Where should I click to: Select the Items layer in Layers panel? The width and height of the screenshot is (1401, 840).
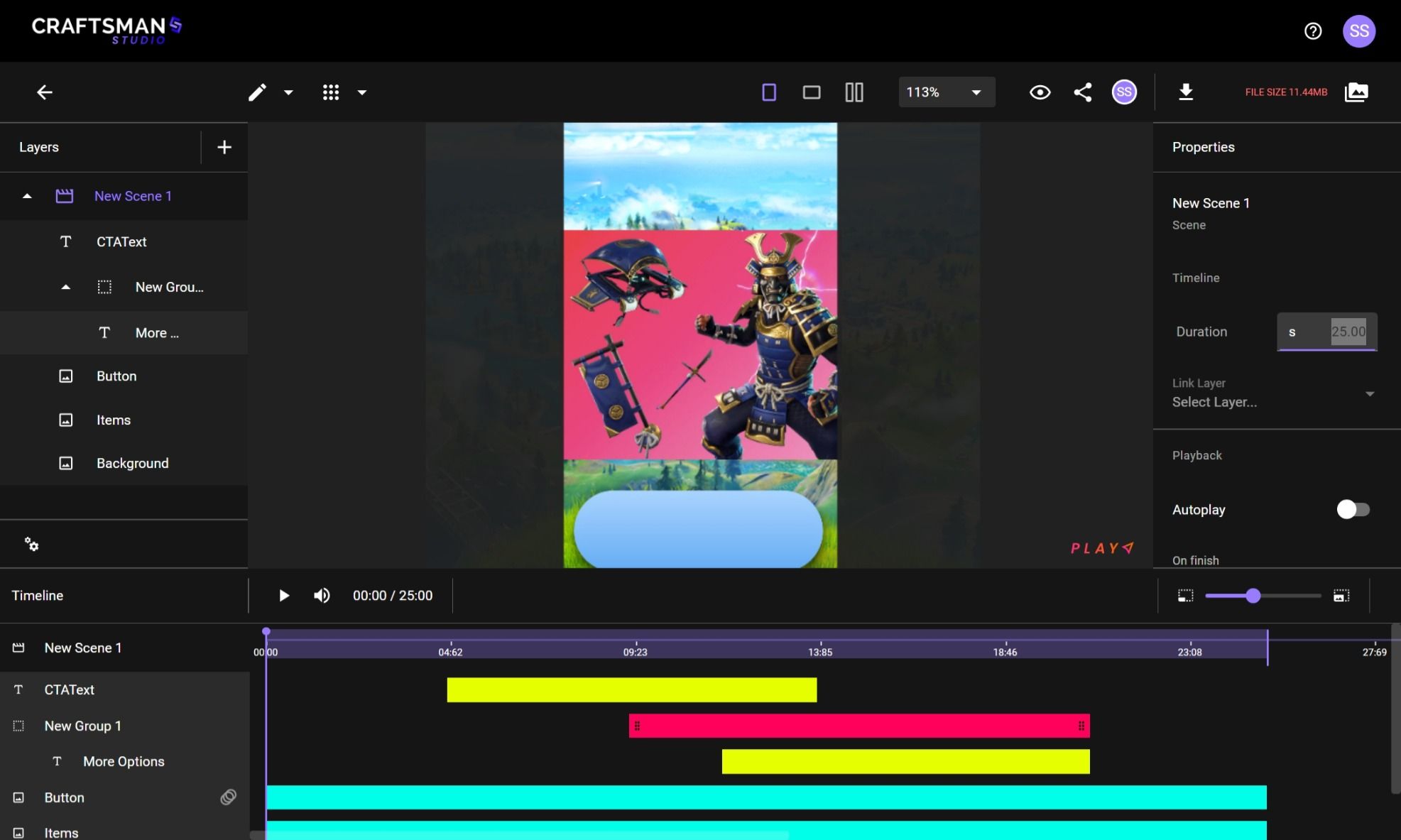tap(124, 420)
